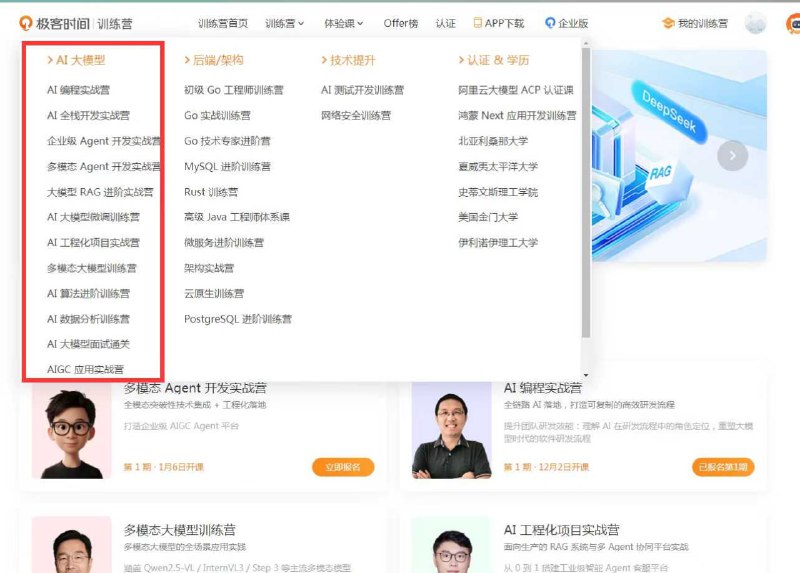Open 云原生训练营
Viewport: 800px width, 573px height.
(x=214, y=294)
